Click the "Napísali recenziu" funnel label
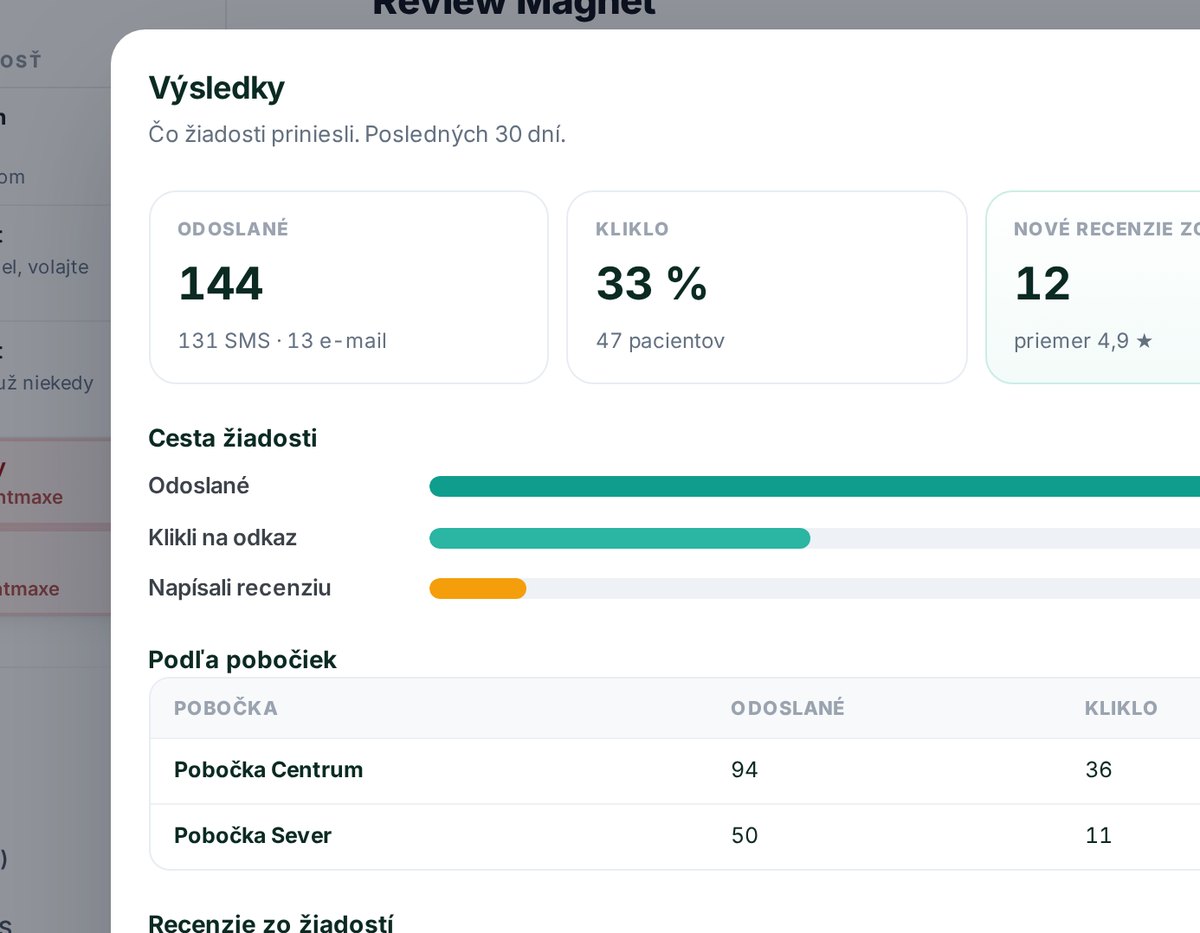This screenshot has height=933, width=1200. point(239,588)
